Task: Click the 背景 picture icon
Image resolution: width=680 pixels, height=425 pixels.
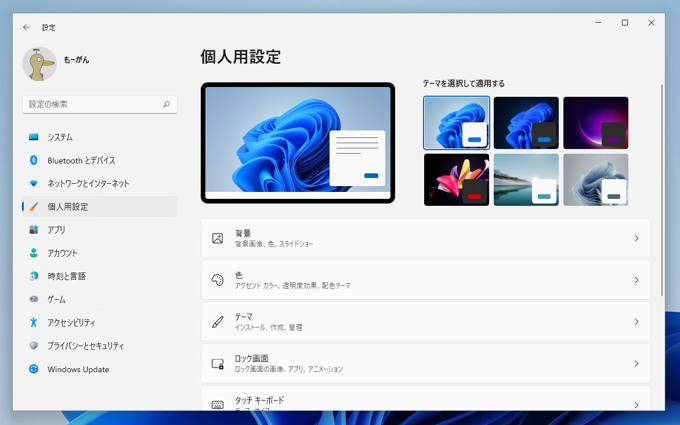Action: [x=217, y=238]
